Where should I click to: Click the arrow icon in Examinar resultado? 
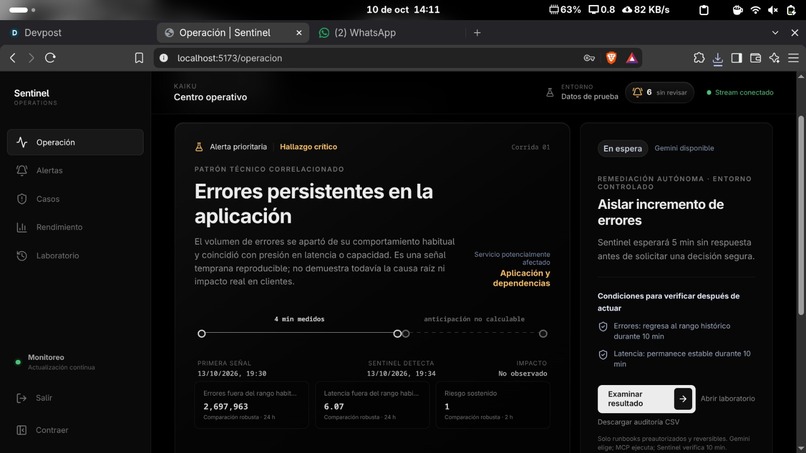[683, 399]
